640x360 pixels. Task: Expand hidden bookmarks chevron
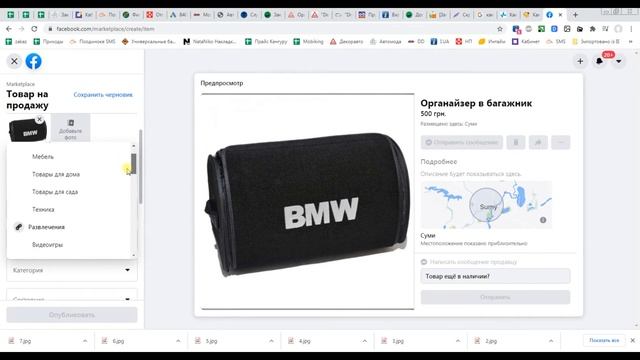[x=631, y=42]
